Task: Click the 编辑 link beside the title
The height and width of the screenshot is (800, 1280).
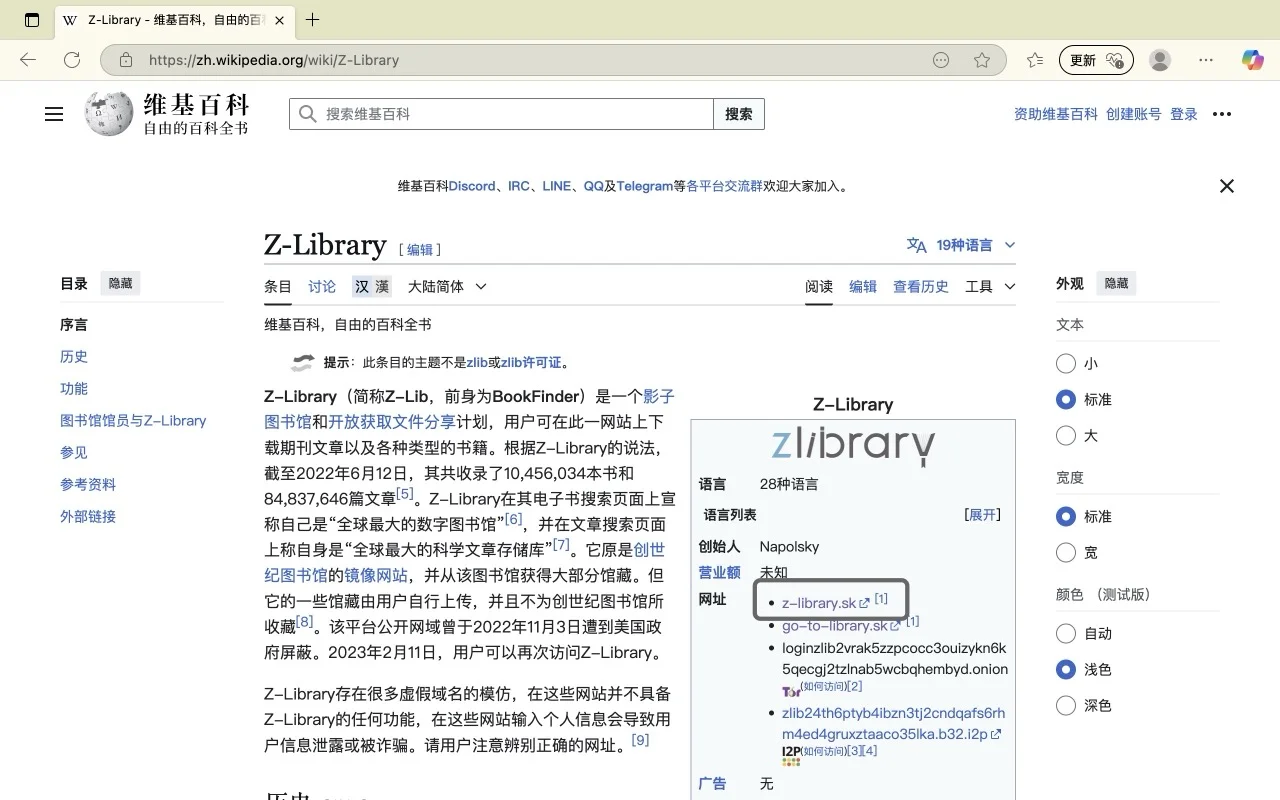Action: click(420, 250)
